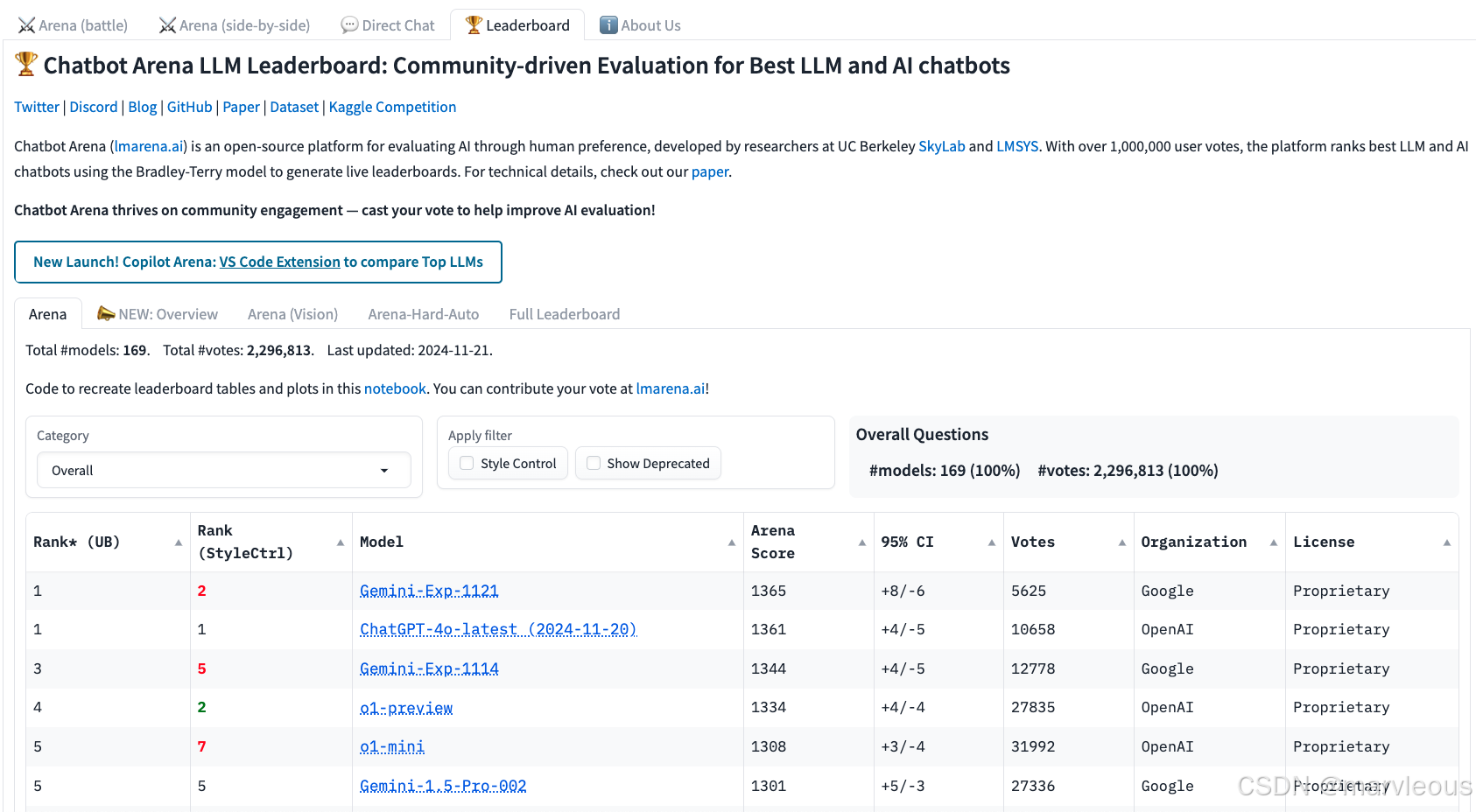Image resolution: width=1476 pixels, height=812 pixels.
Task: Click the speech bubble icon on Direct Chat
Action: click(349, 25)
